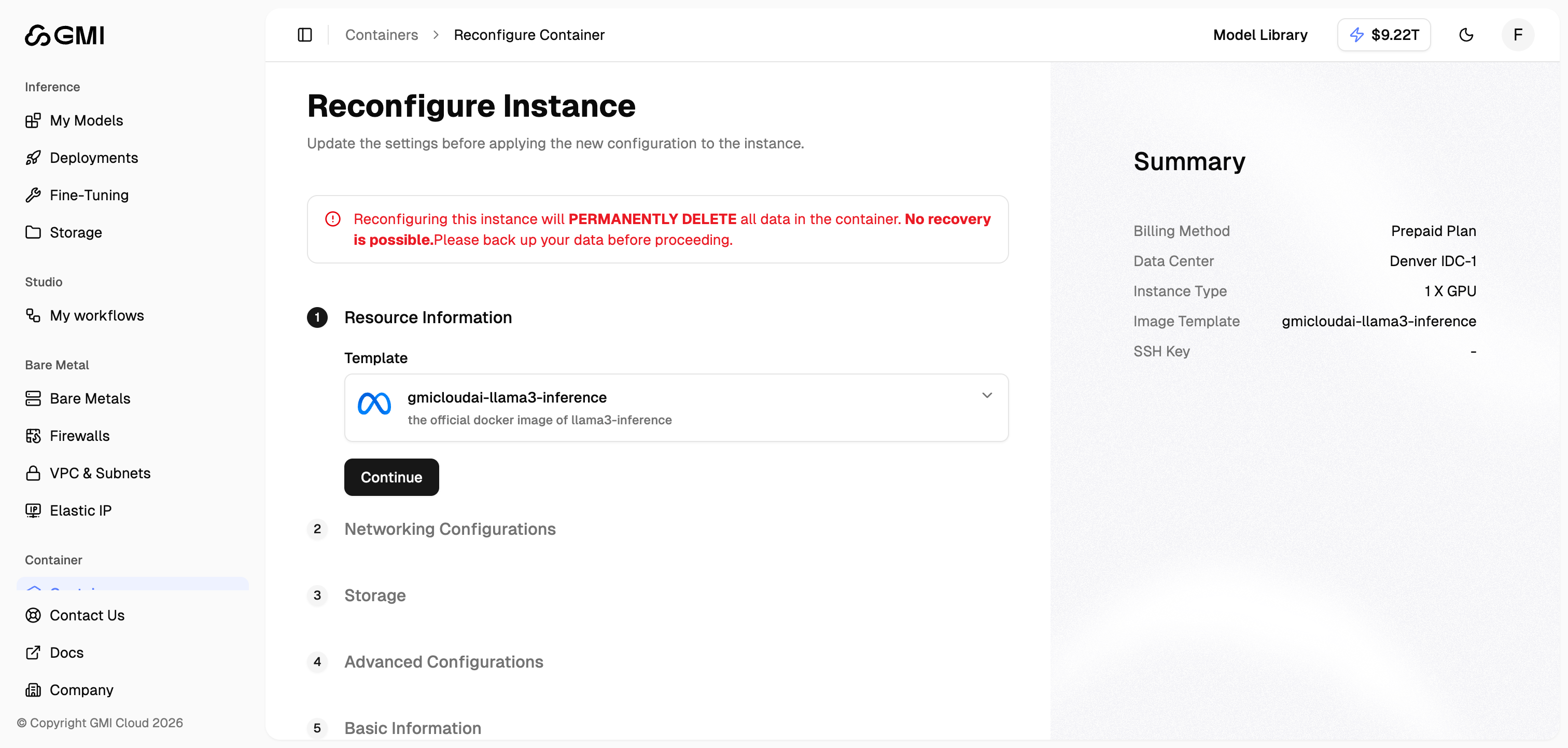This screenshot has width=1568, height=748.
Task: Open My workflows under Studio
Action: point(96,315)
